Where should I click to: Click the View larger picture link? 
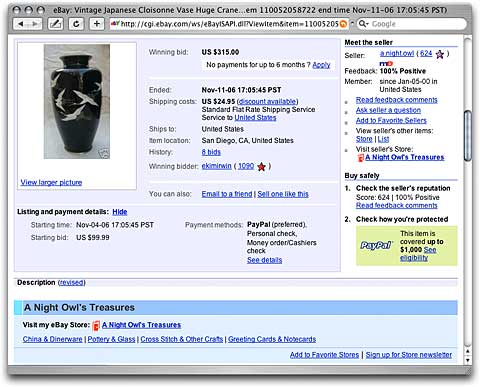pyautogui.click(x=51, y=182)
